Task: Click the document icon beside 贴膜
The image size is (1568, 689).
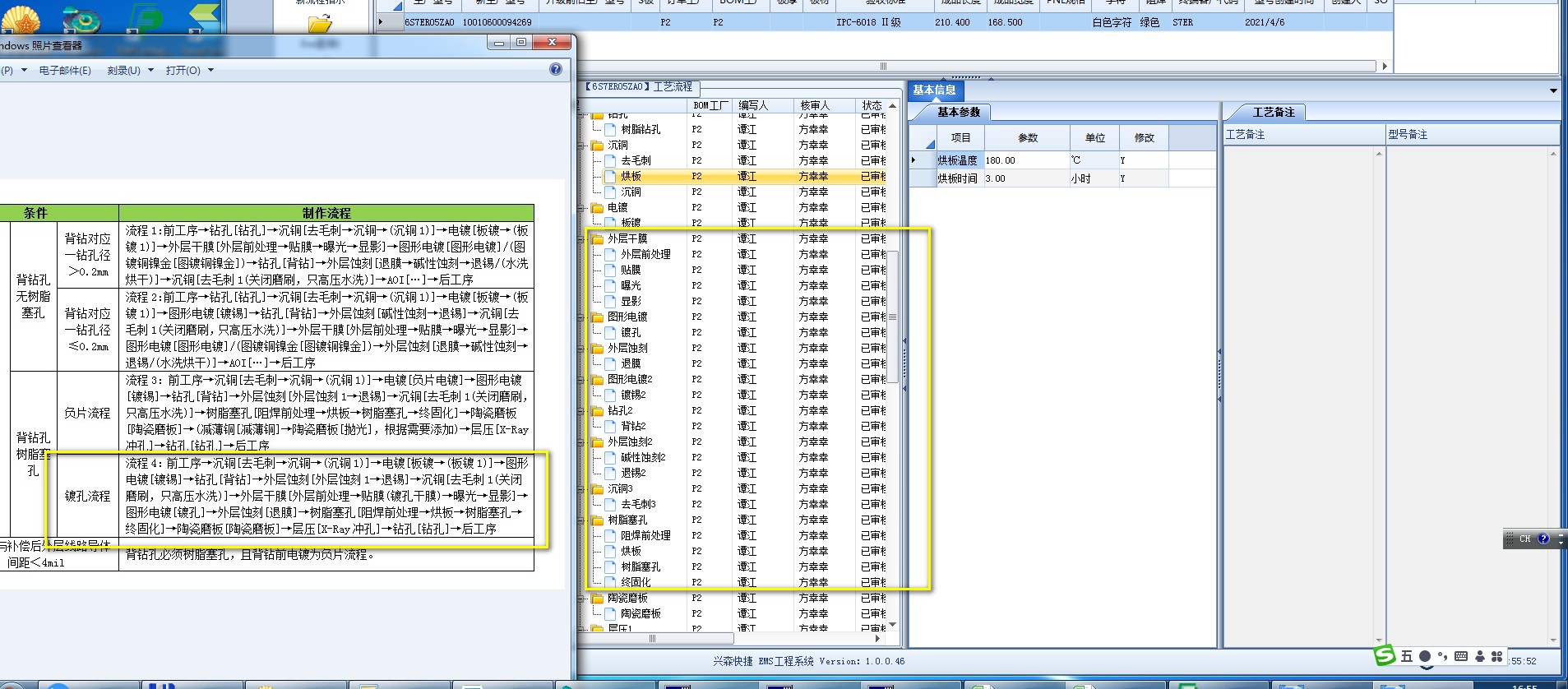Action: point(610,270)
